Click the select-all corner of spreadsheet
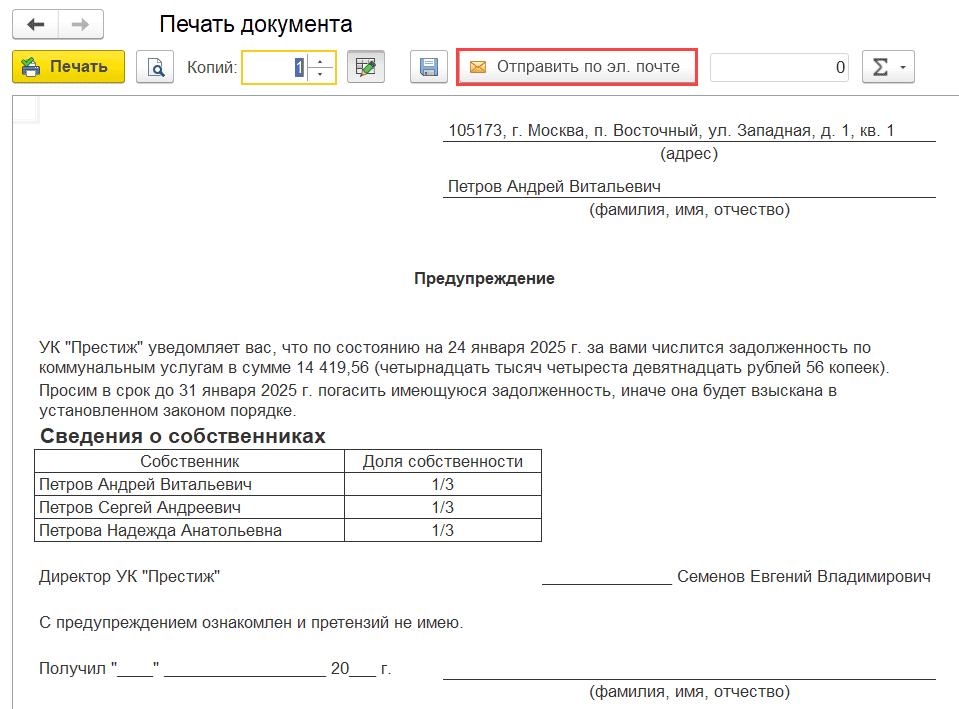 point(25,108)
